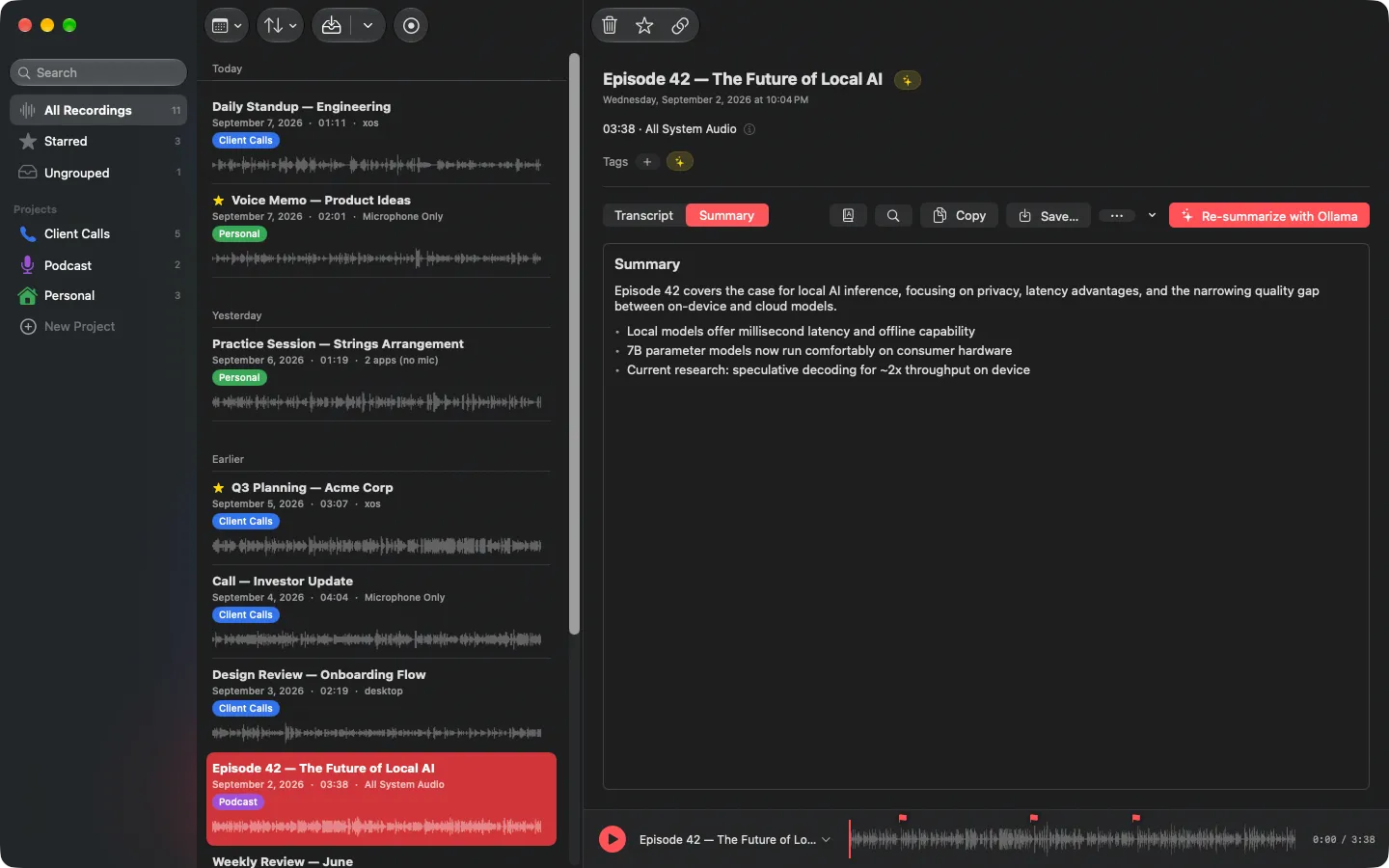Screen dimensions: 1389x868
Task: Delete recording with the trash icon
Action: point(610,25)
